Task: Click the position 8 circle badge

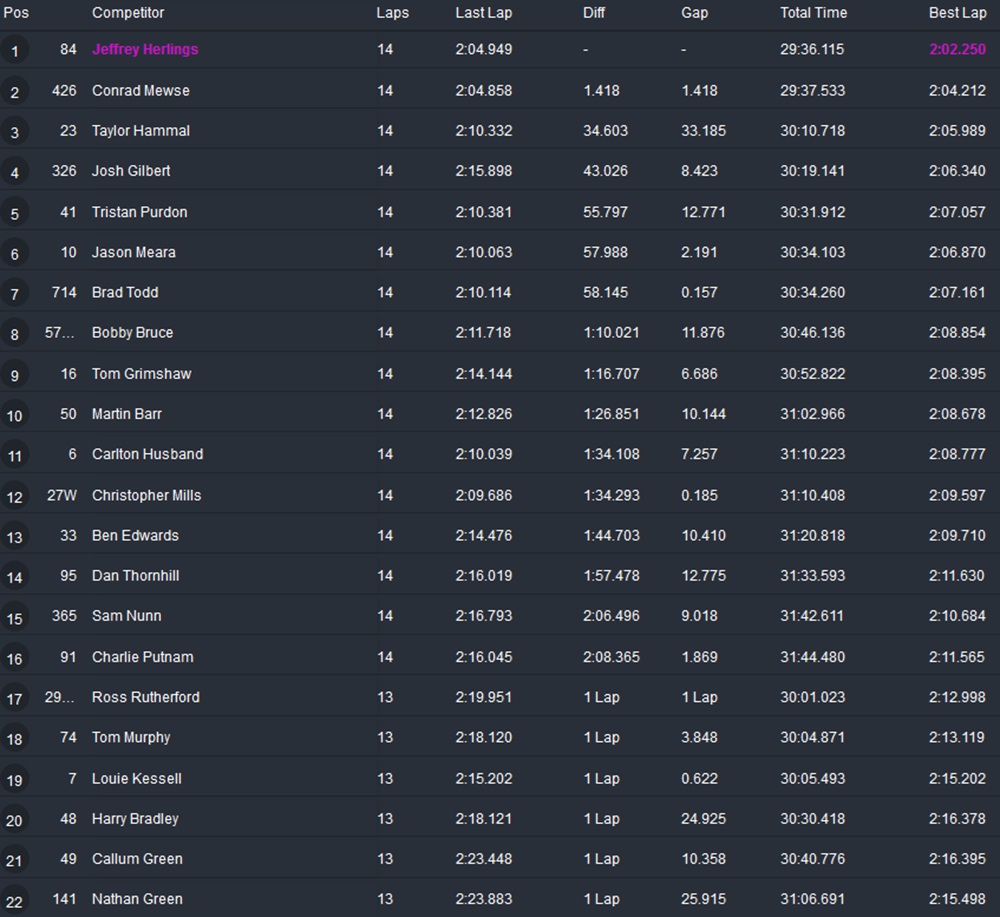Action: click(x=14, y=334)
